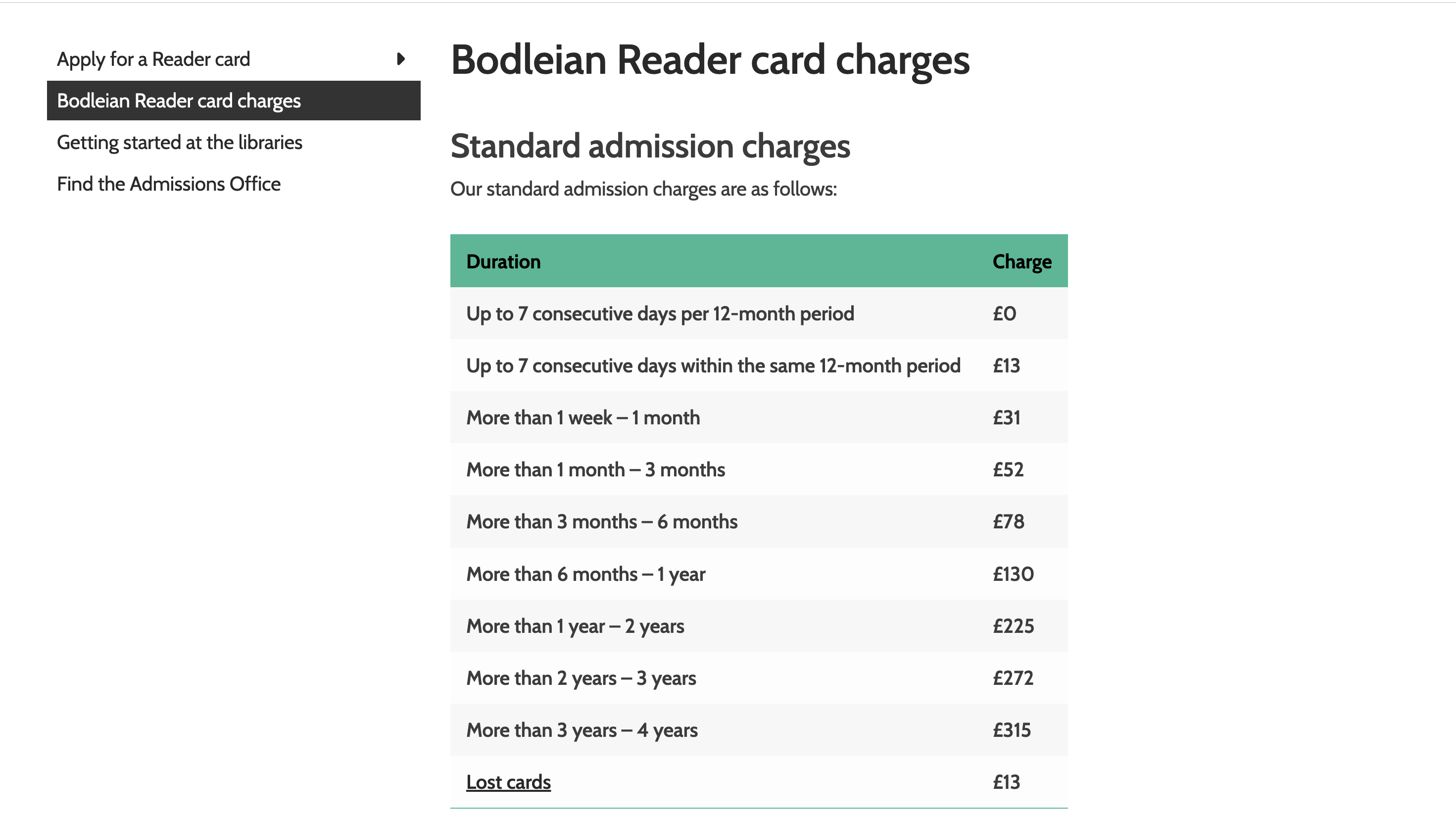The height and width of the screenshot is (825, 1456).
Task: Click the £0 charge cell
Action: point(1004,314)
